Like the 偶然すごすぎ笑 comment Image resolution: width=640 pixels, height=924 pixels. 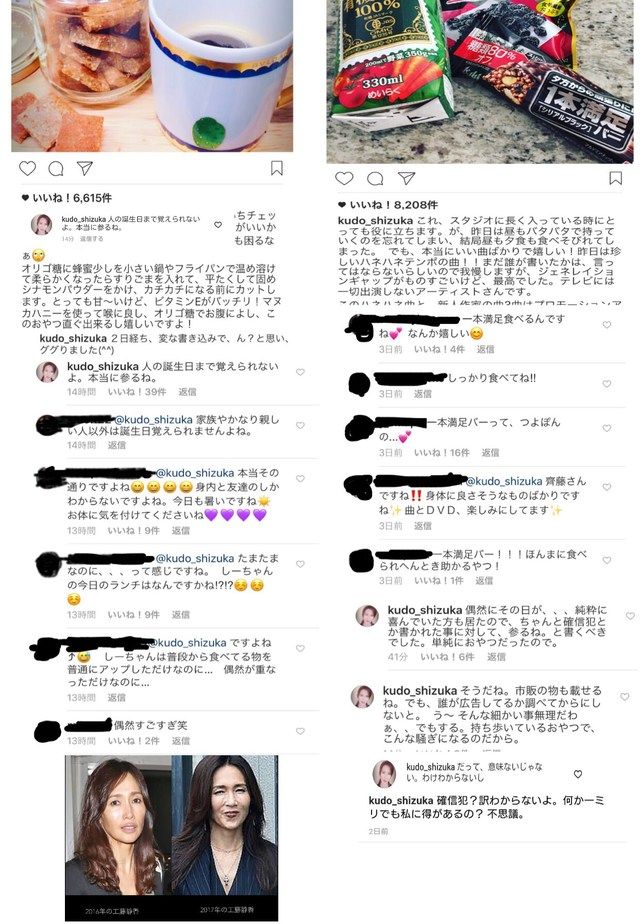click(x=301, y=731)
